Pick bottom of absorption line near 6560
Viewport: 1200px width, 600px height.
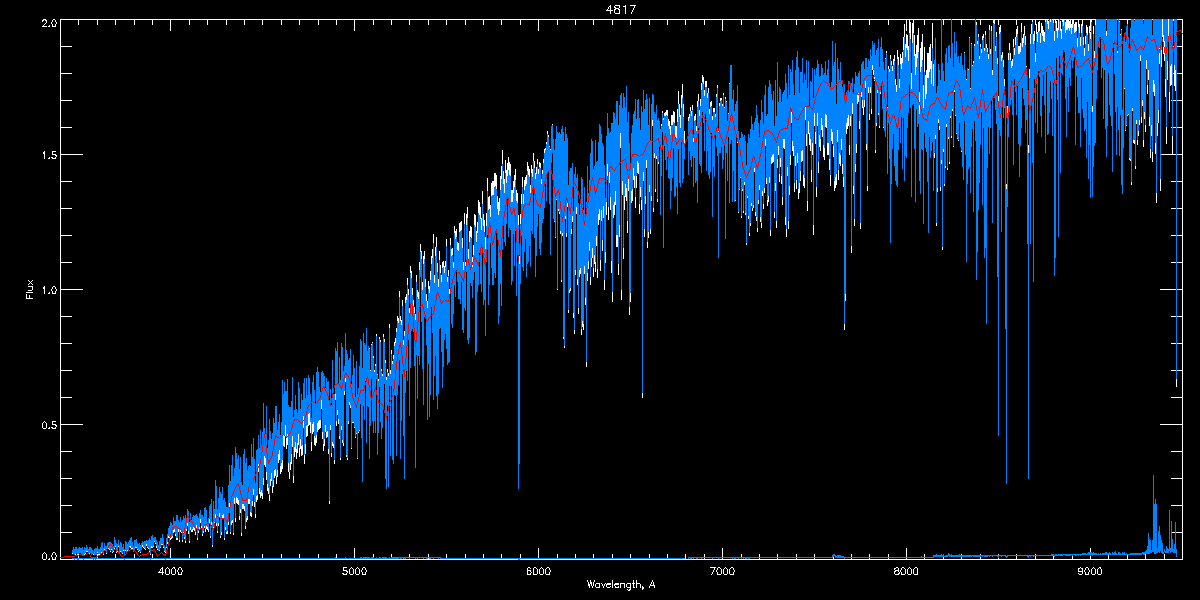click(x=642, y=395)
